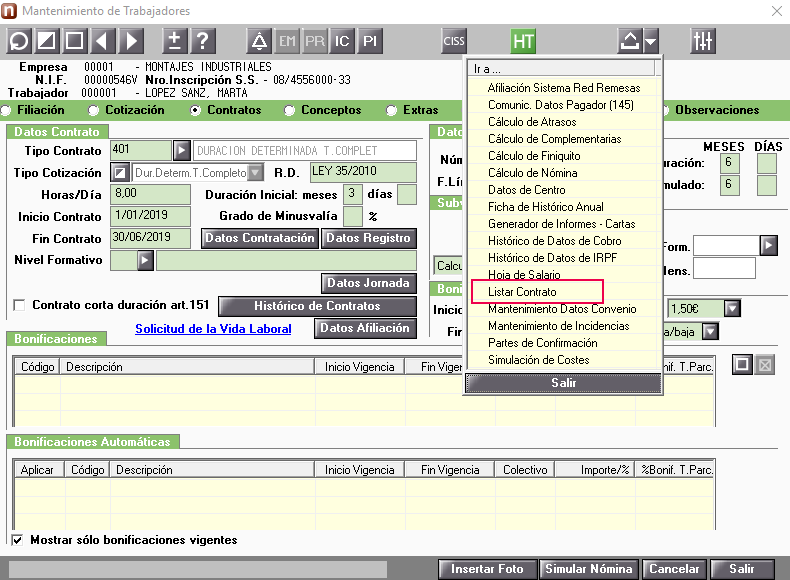Choose 'Afiliación Sistema Red Remesas' entry
The height and width of the screenshot is (580, 790).
click(x=564, y=88)
